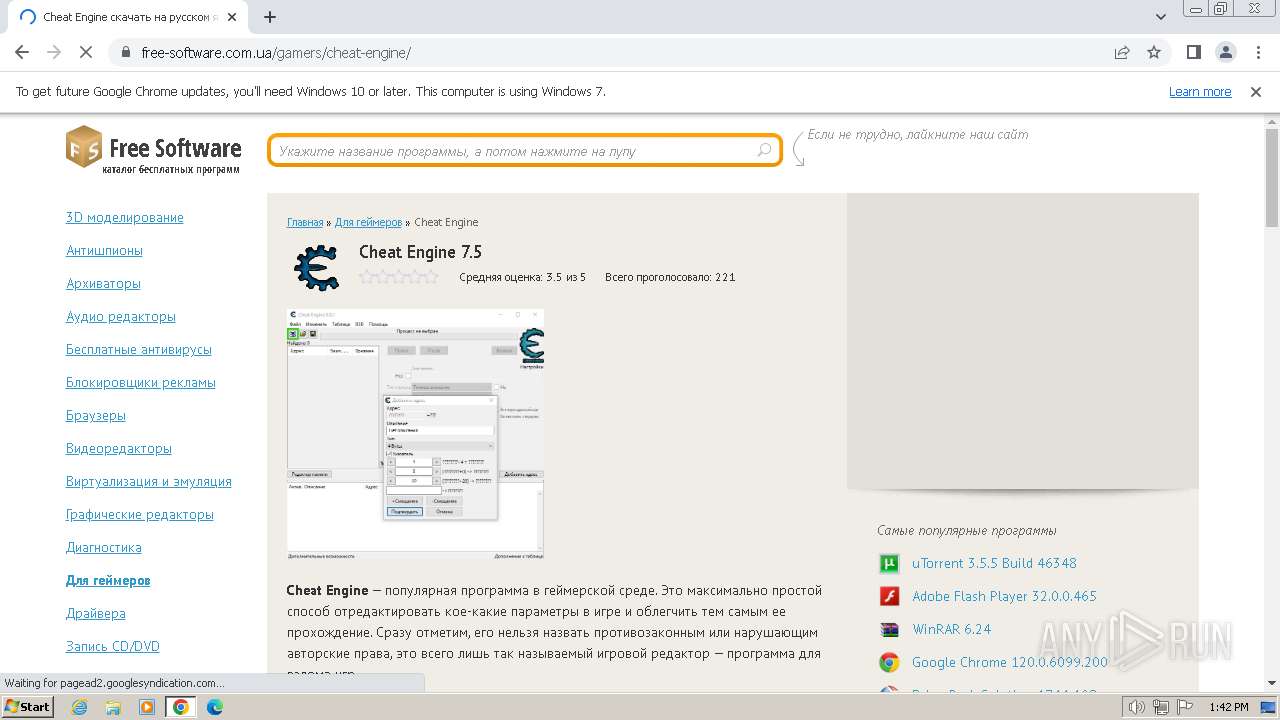Open the Chrome profile avatar
Viewport: 1280px width, 720px height.
tap(1225, 52)
